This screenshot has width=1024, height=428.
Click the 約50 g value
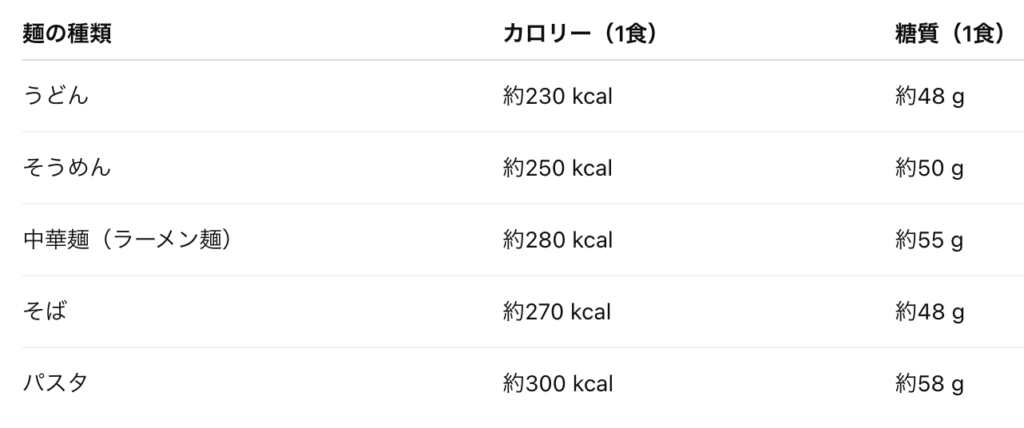[x=930, y=168]
